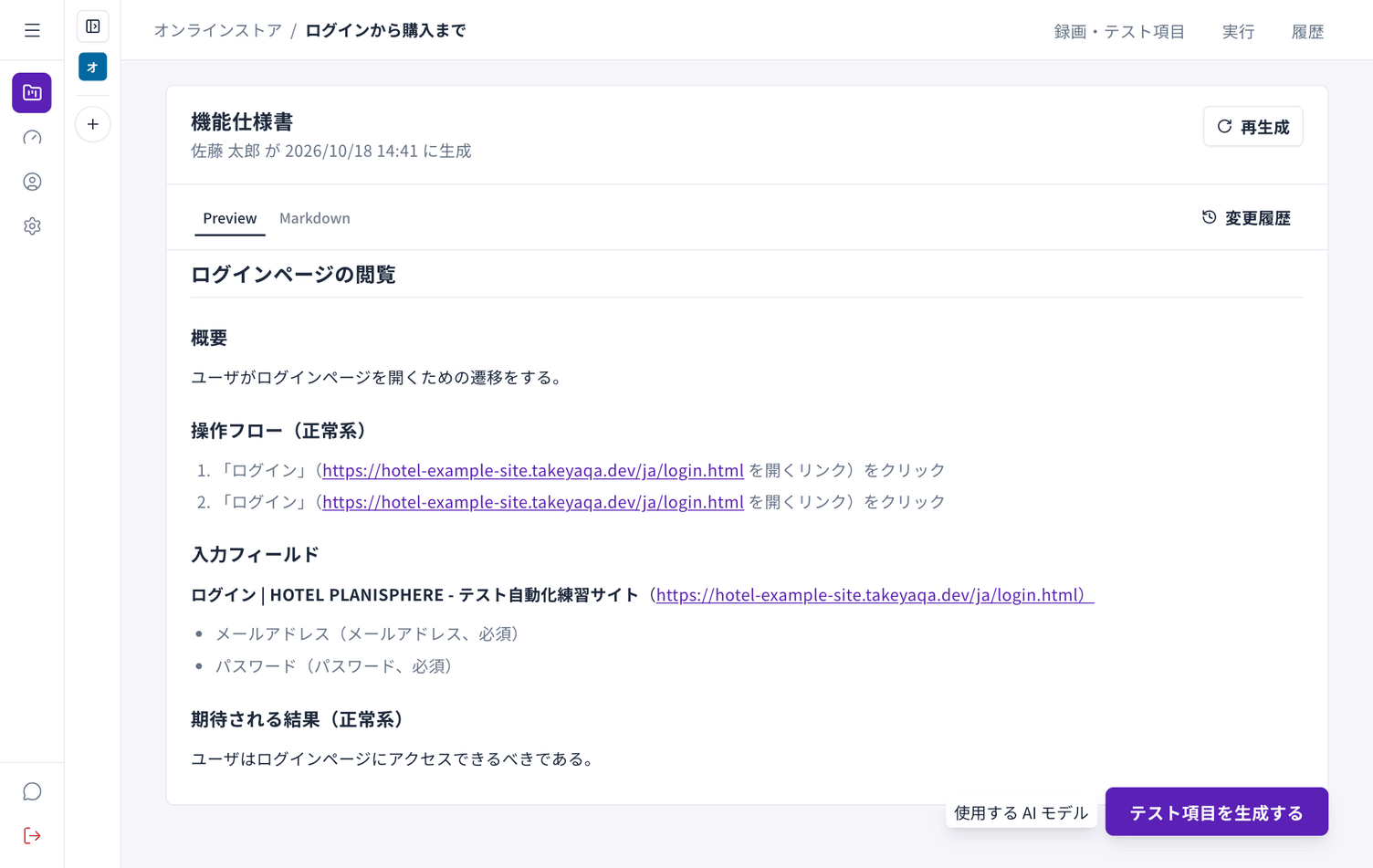Click the 機能仕様書 title
Screen dimensions: 1373x868
(x=242, y=121)
